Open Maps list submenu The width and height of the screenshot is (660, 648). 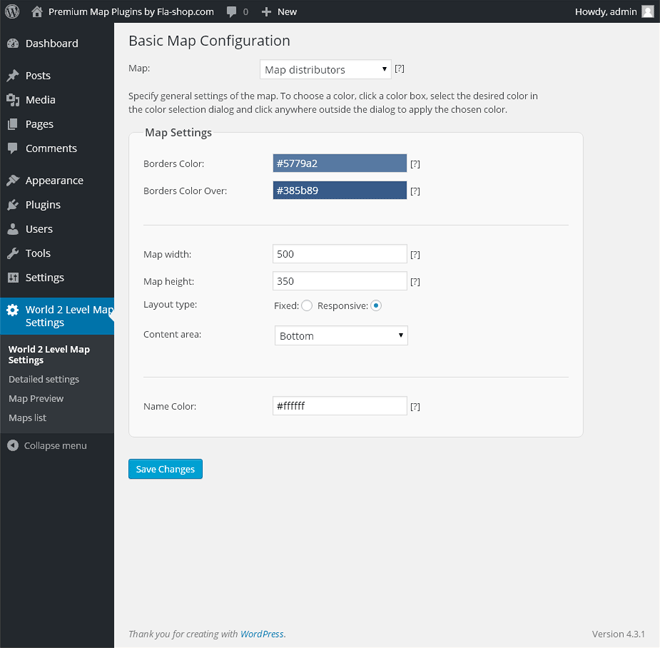[x=27, y=418]
